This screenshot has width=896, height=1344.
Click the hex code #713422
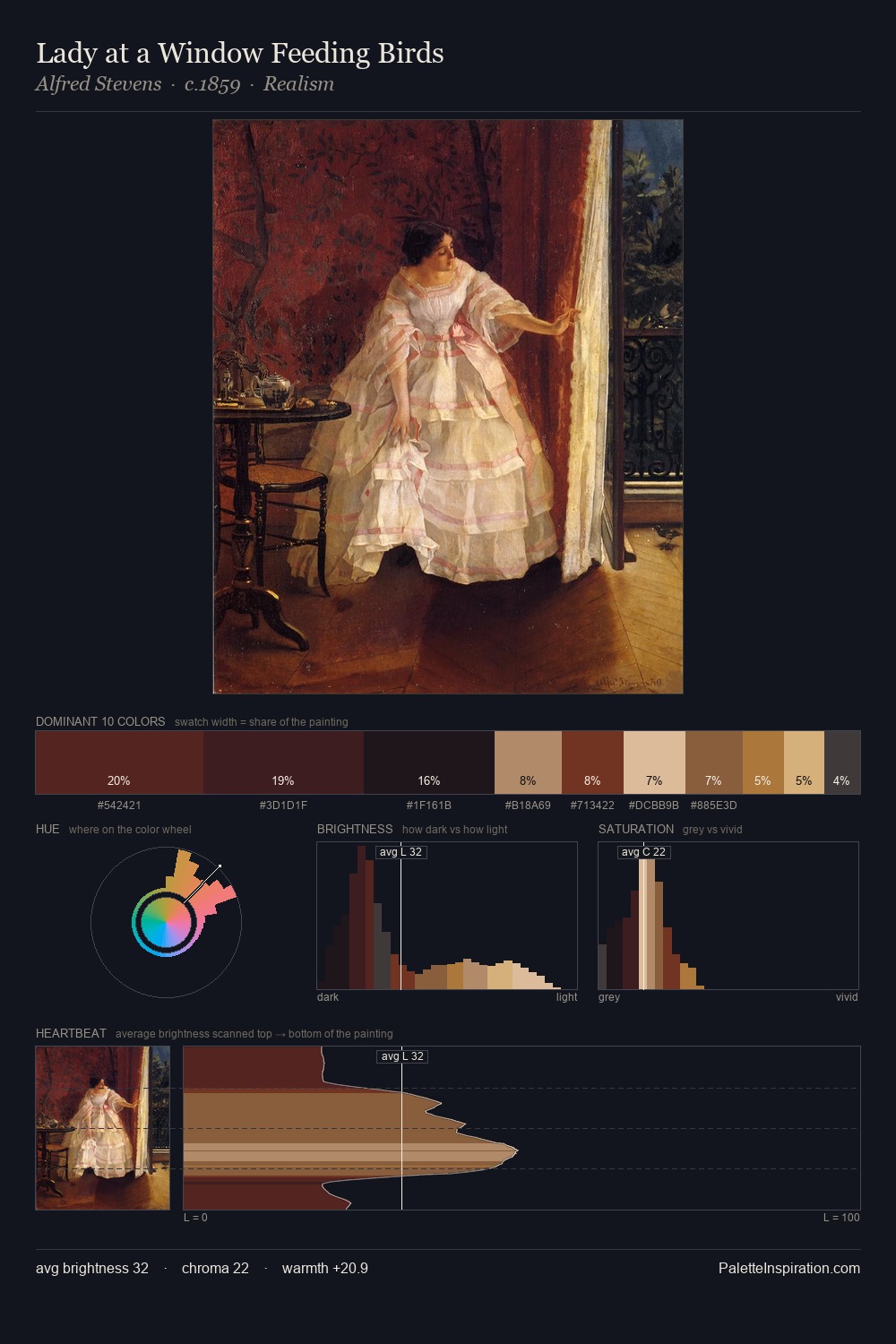pos(592,806)
